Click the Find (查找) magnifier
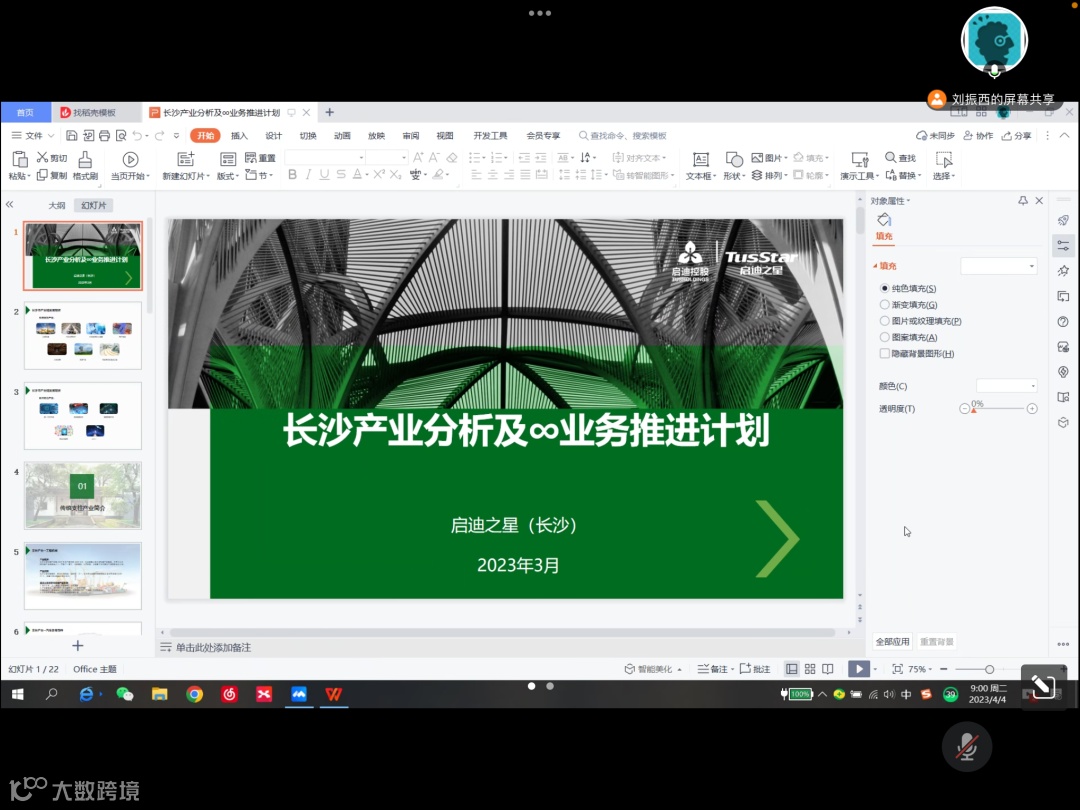 coord(900,158)
